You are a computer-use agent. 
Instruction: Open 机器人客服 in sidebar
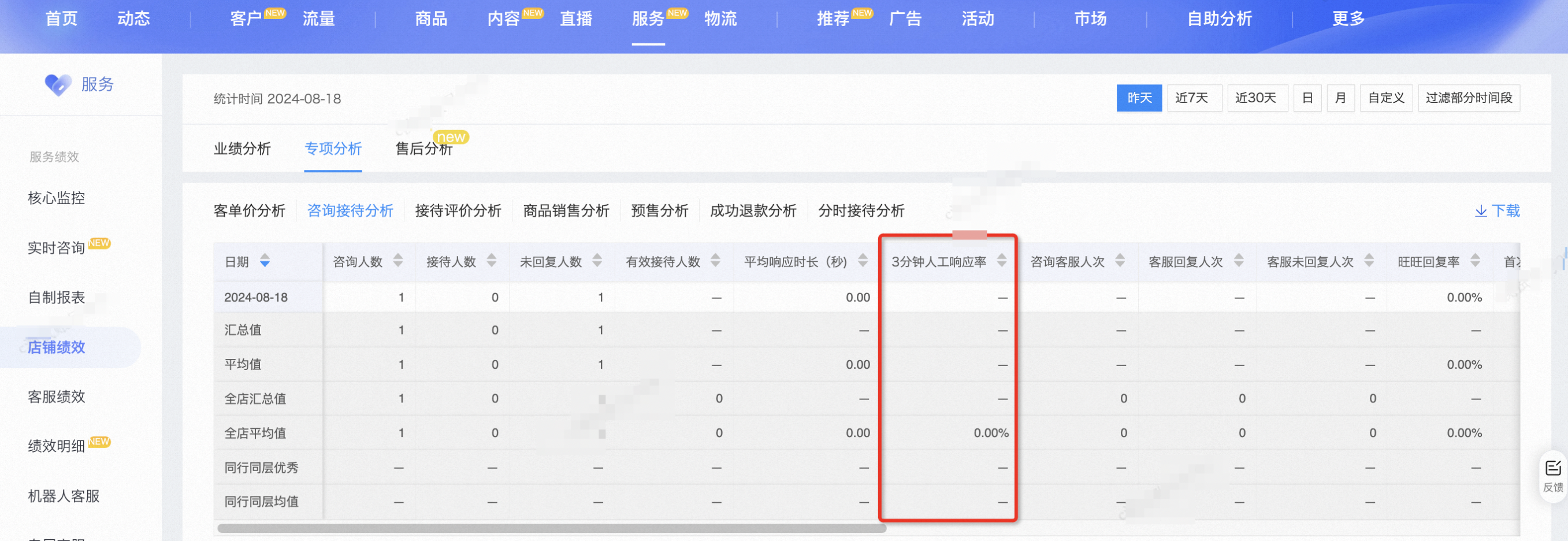64,496
